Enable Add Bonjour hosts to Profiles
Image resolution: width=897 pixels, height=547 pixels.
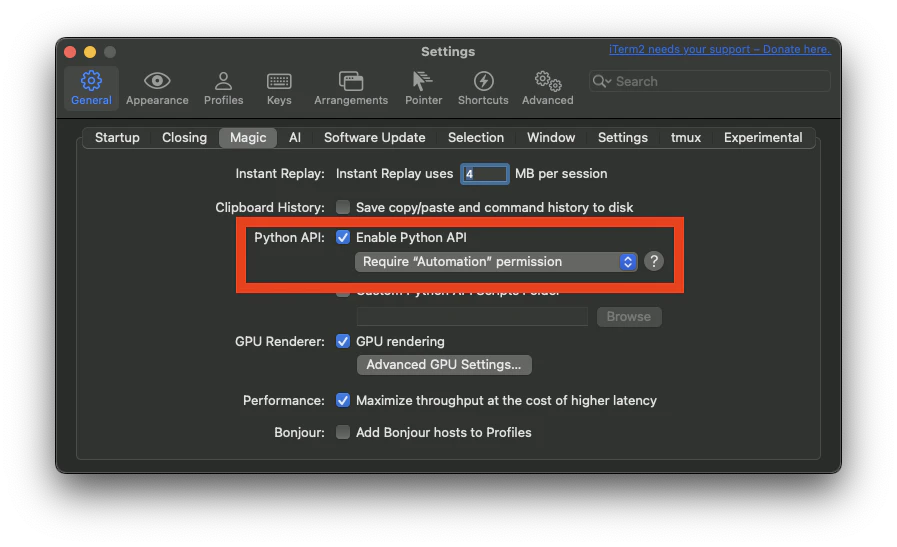(343, 433)
